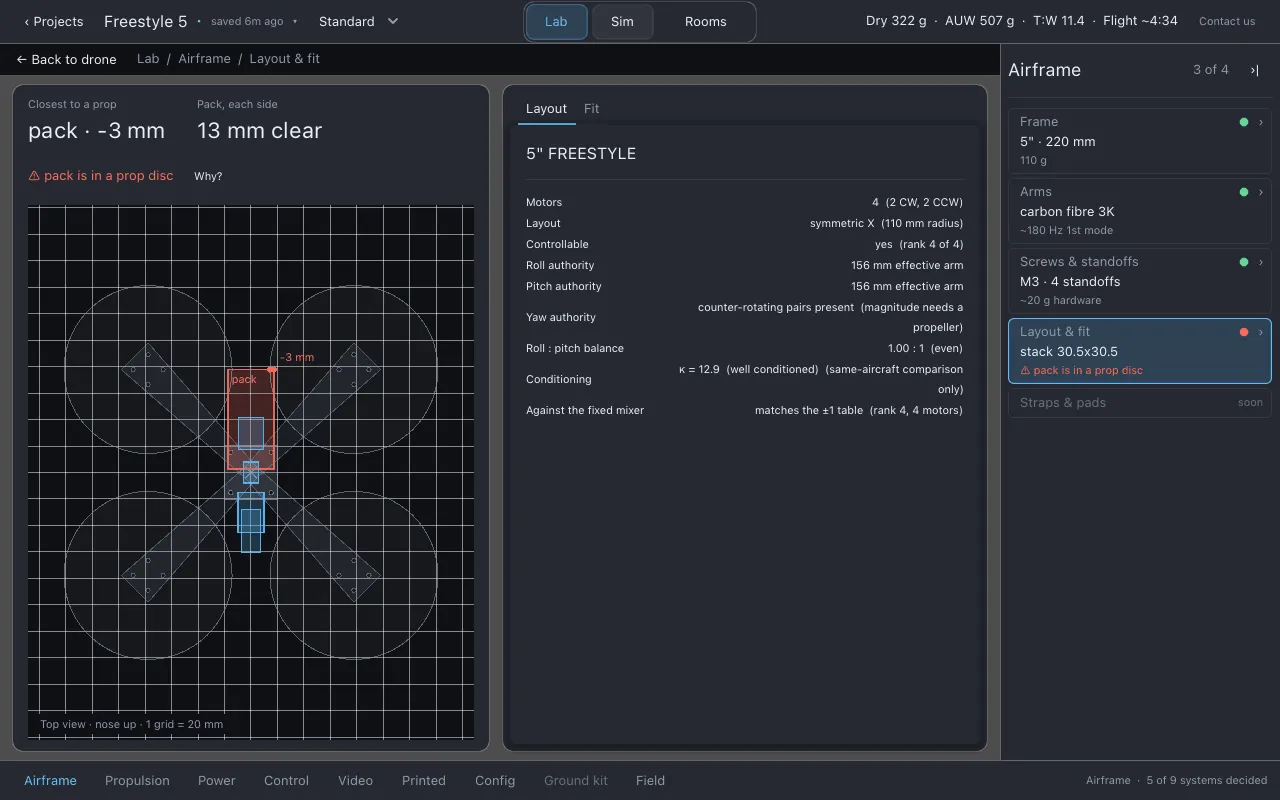Click the 'Dry 322 g' stat

(x=897, y=21)
